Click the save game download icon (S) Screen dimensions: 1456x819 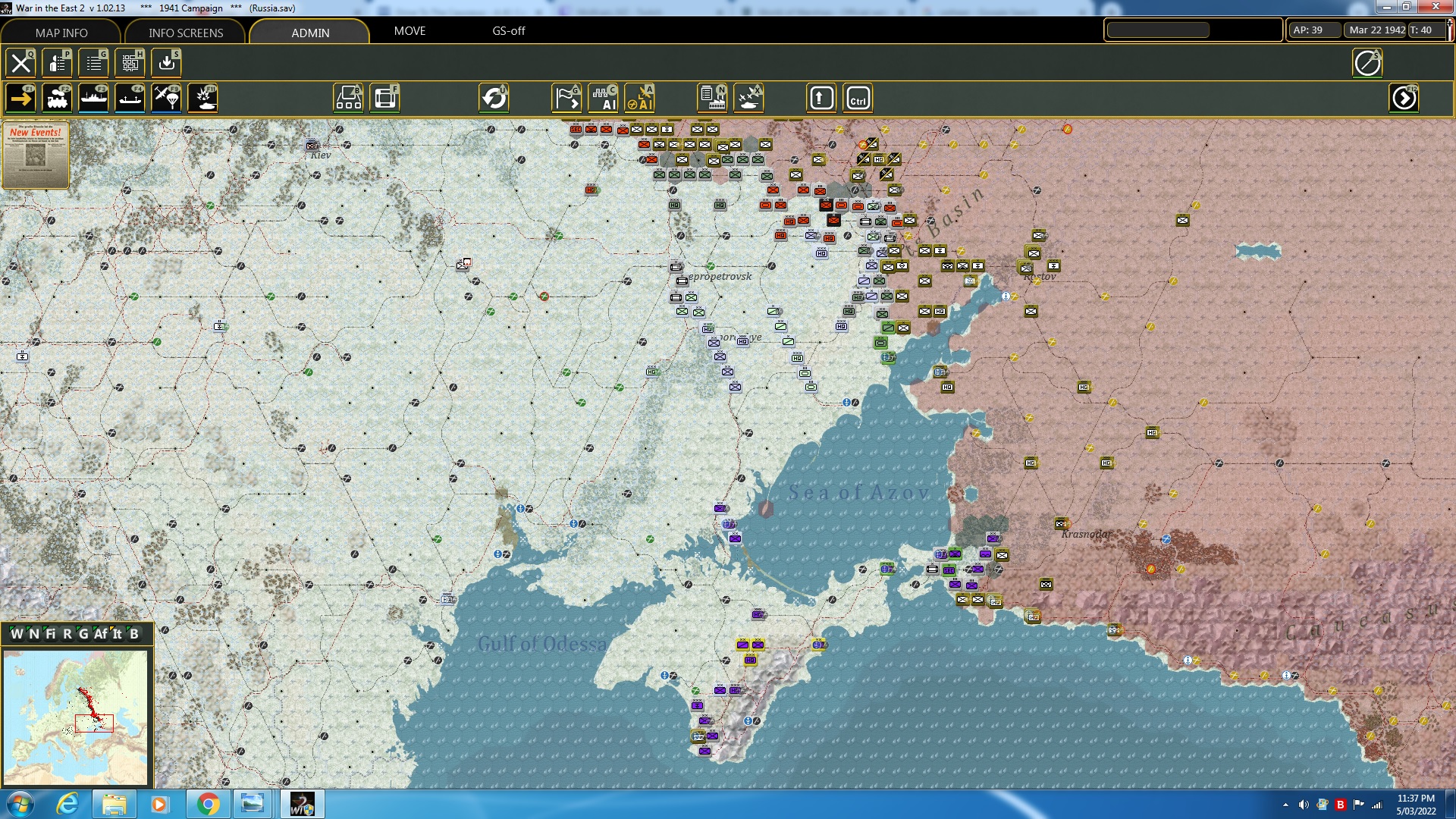coord(167,63)
